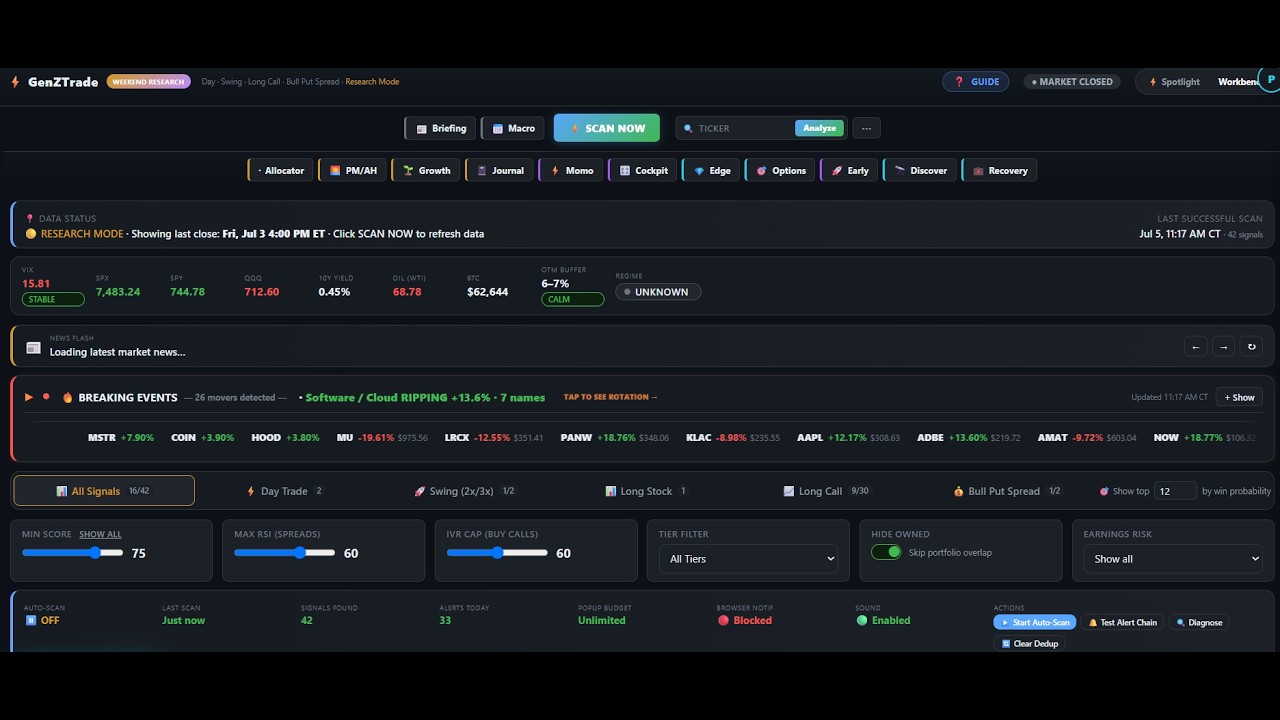Open the Cockpit panel

[x=644, y=170]
